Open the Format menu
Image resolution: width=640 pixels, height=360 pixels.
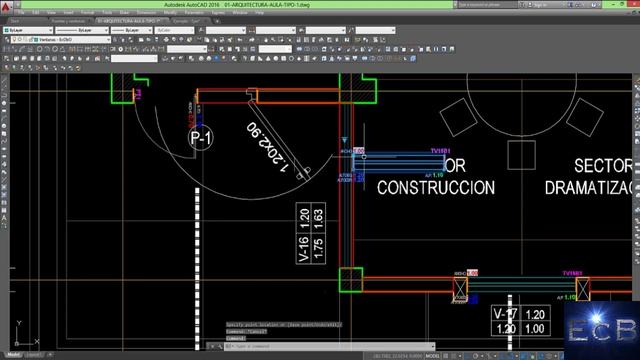tap(87, 13)
